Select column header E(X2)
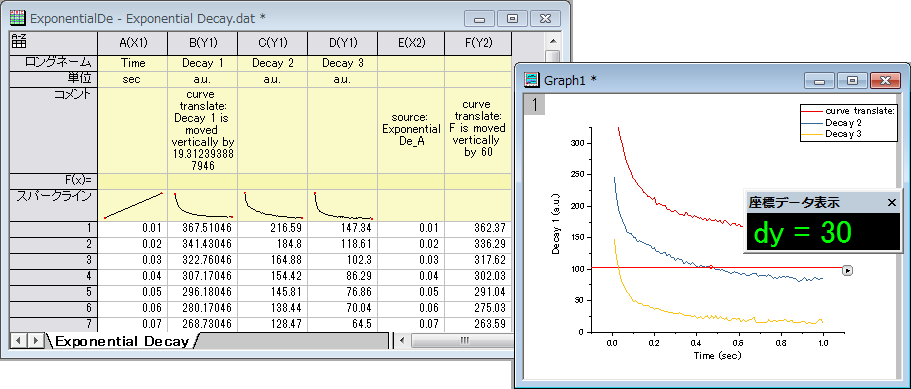 coord(411,43)
